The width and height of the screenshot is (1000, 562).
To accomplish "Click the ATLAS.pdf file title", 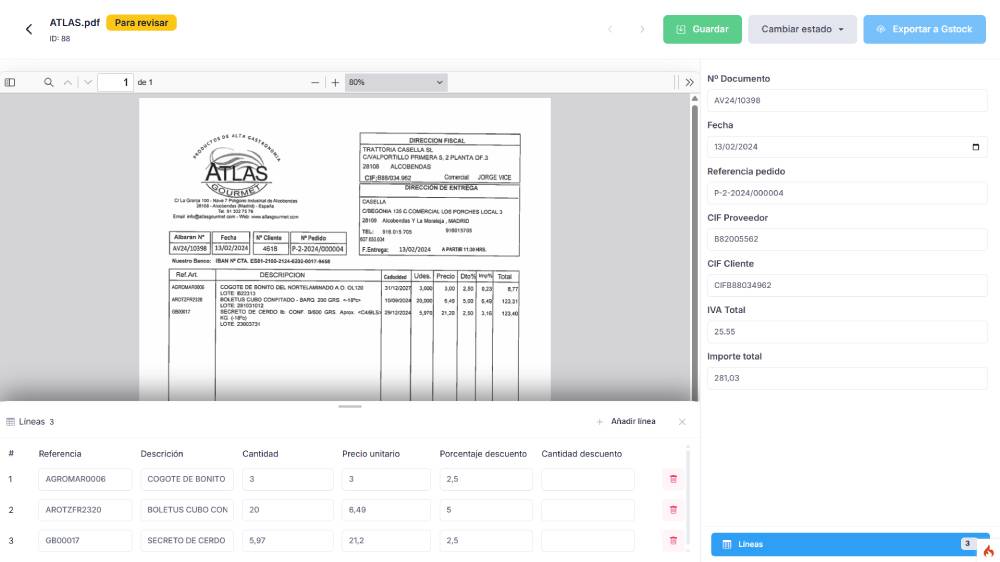I will pyautogui.click(x=75, y=23).
